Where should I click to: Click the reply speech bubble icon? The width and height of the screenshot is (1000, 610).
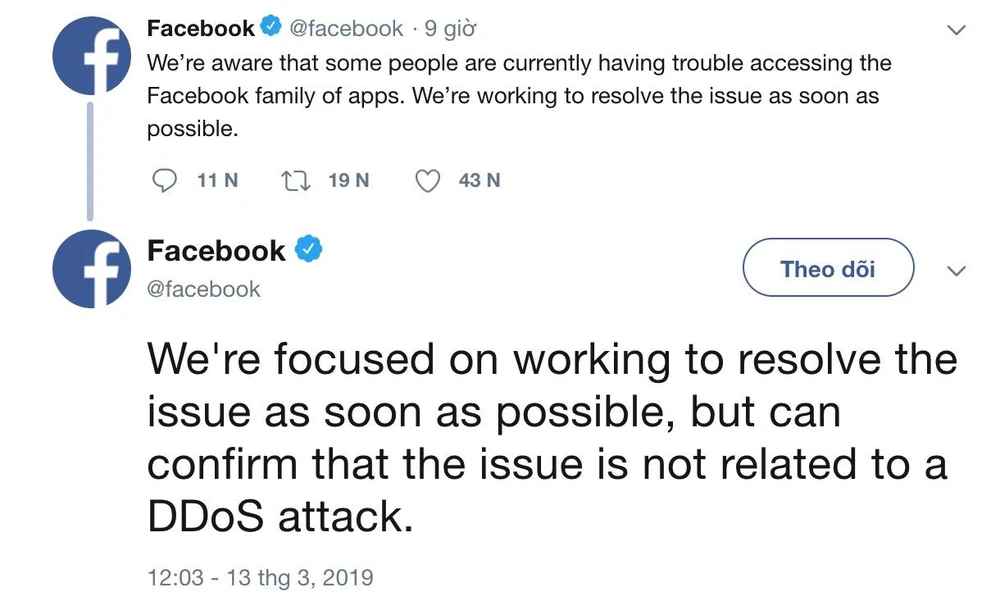[x=166, y=181]
